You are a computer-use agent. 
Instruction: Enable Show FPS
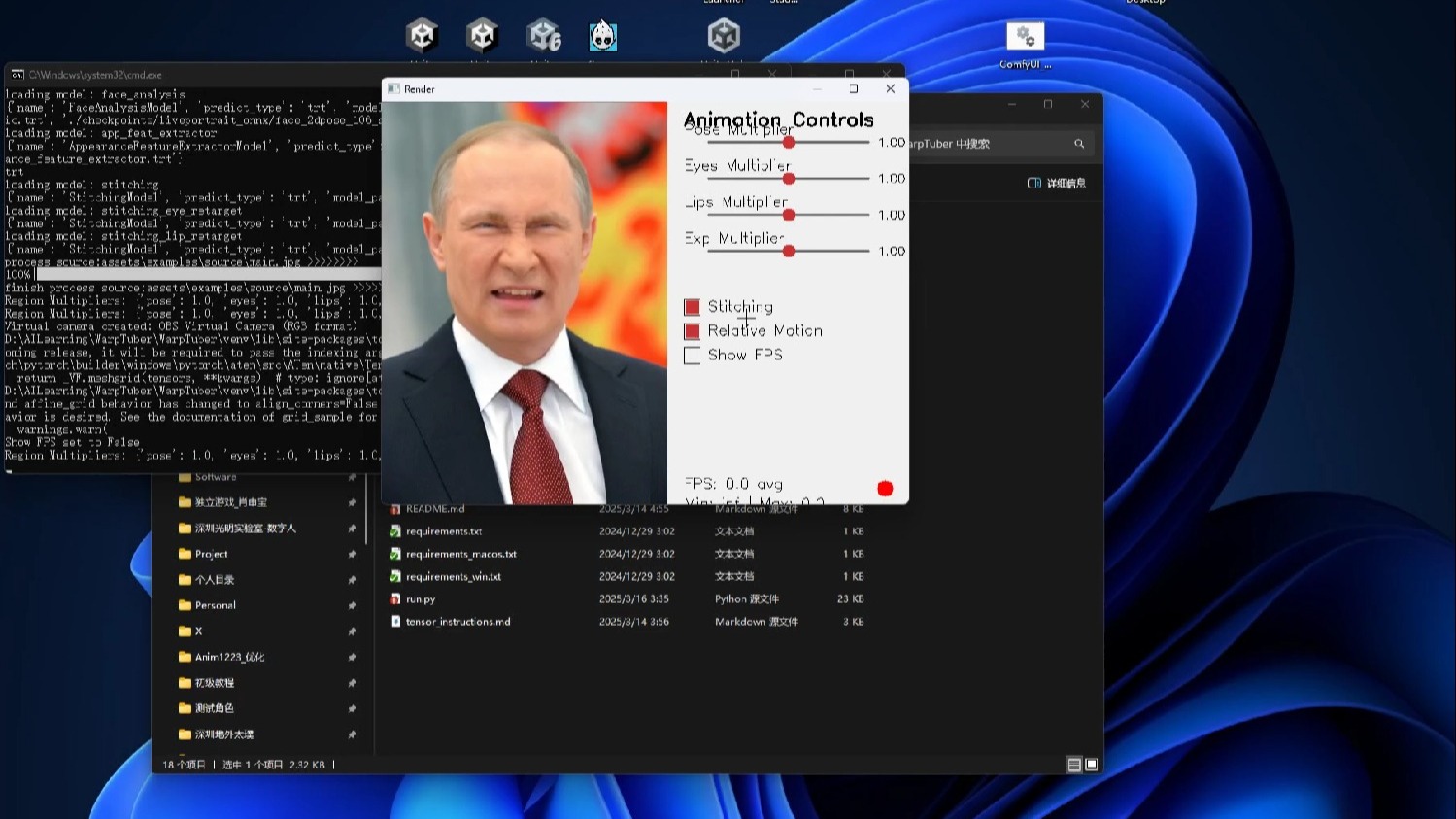click(692, 356)
